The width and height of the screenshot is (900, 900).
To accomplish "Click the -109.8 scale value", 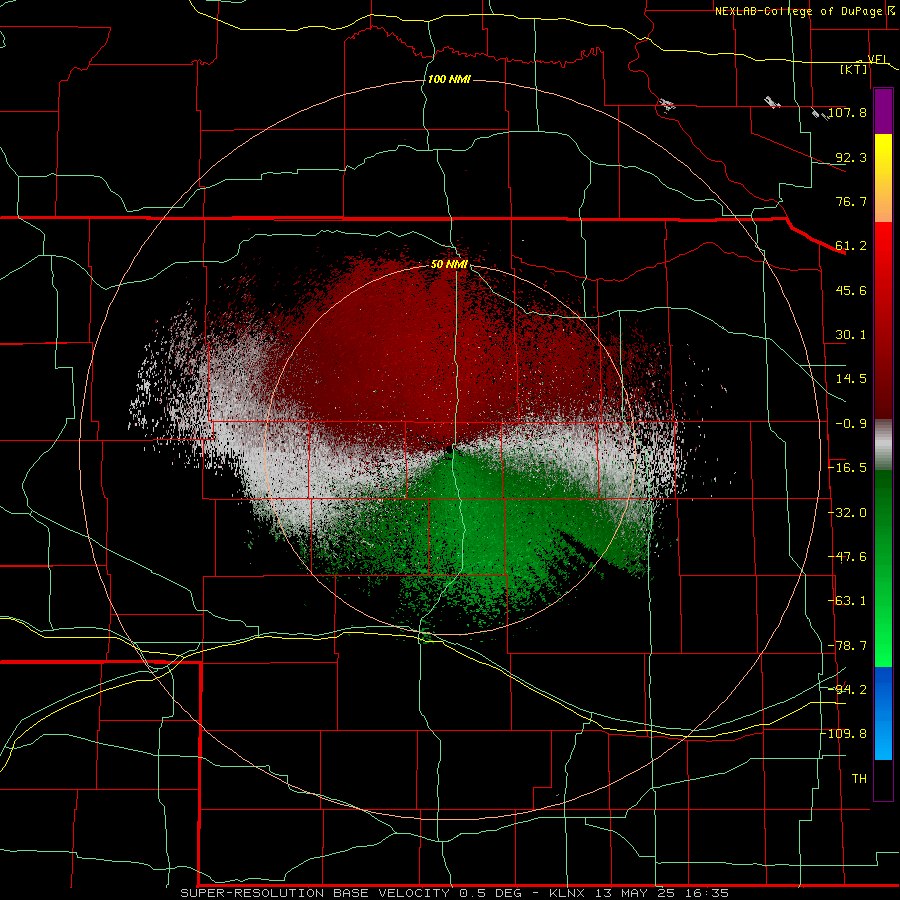I will click(x=845, y=734).
